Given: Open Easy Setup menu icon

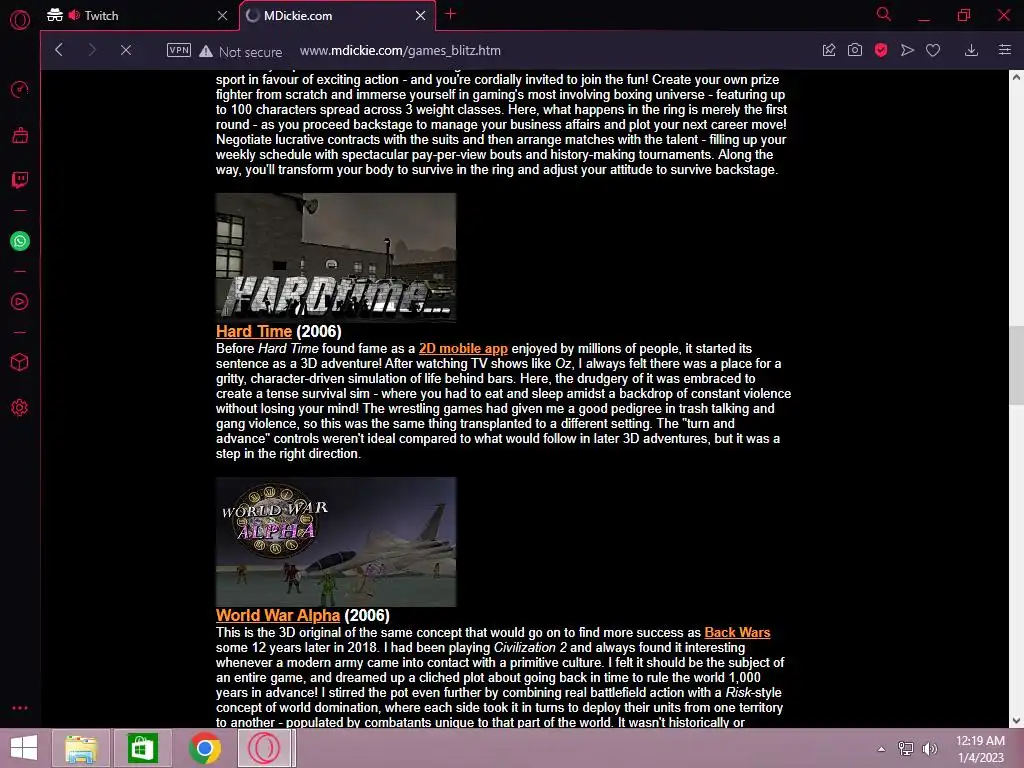Looking at the screenshot, I should 1005,50.
